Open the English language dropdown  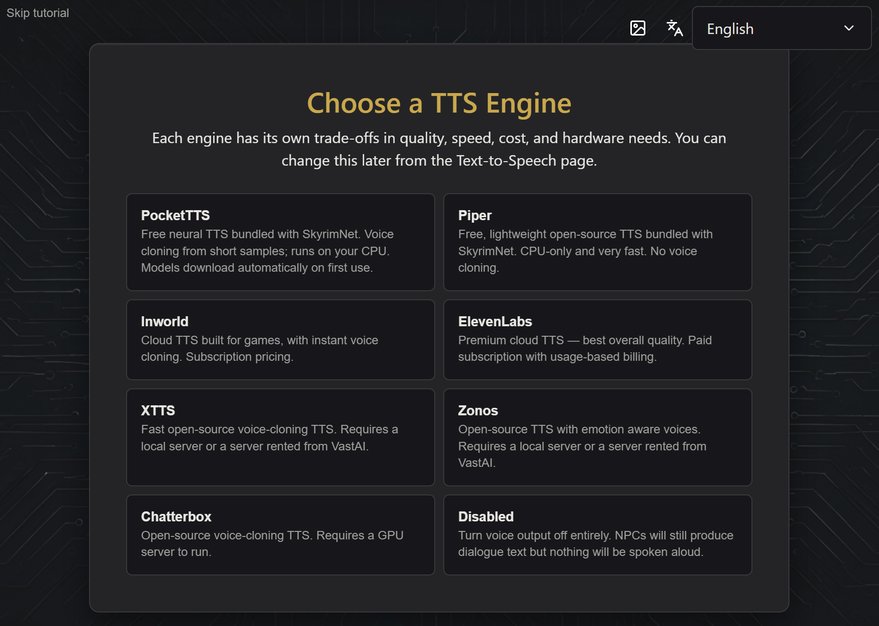[781, 29]
